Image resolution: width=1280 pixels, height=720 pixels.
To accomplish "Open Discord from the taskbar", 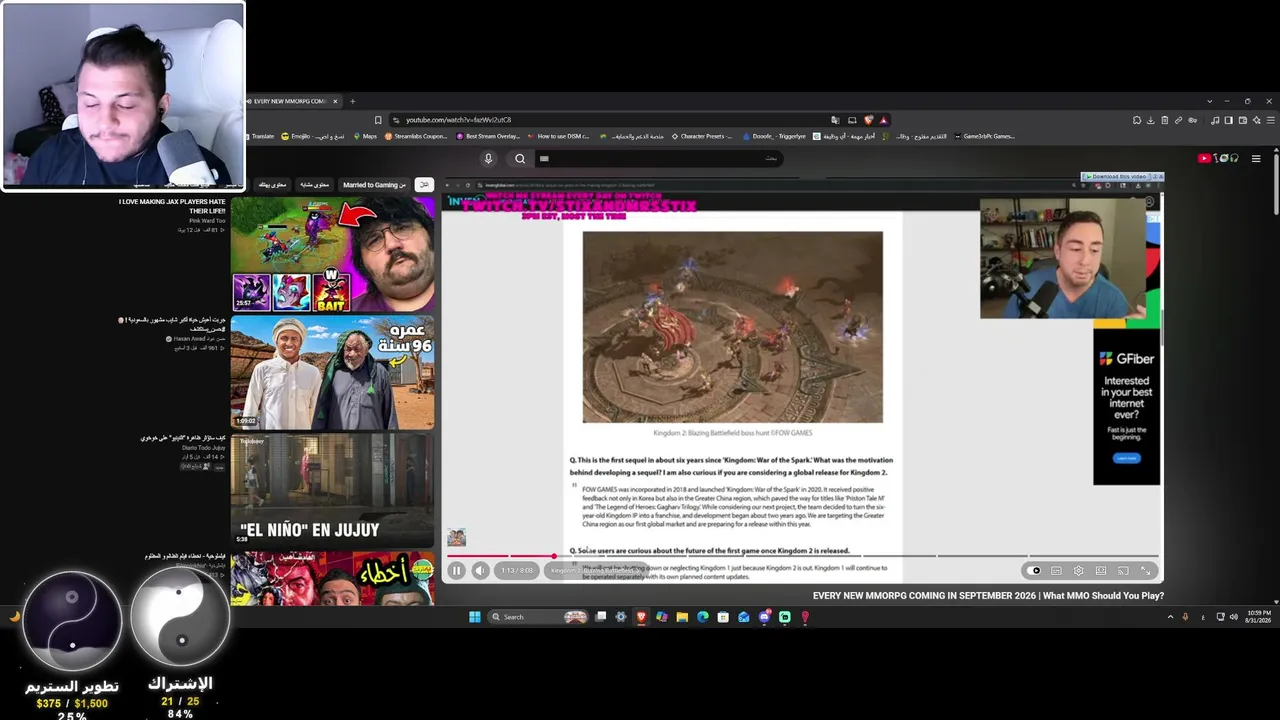I will click(x=764, y=617).
